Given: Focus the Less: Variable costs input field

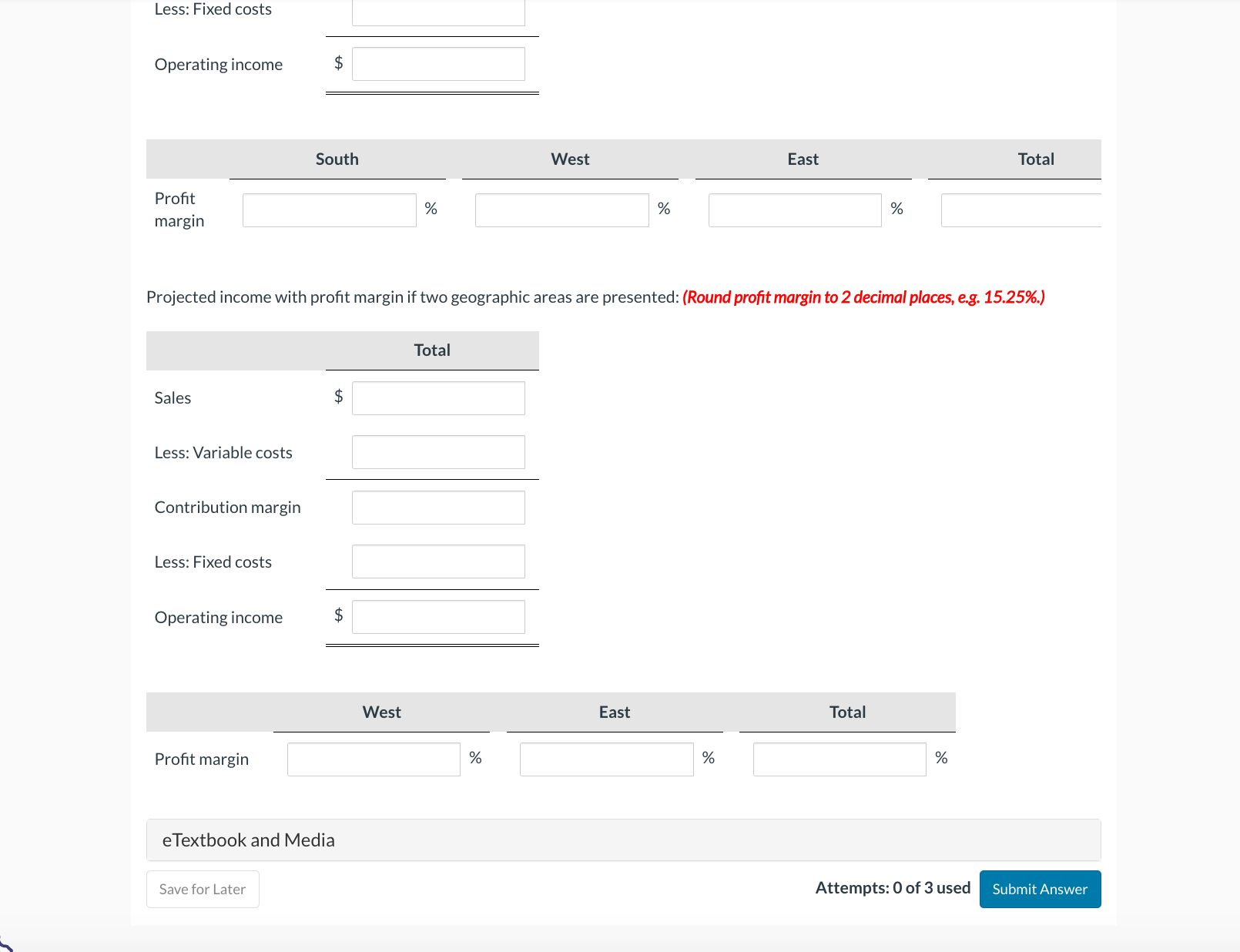Looking at the screenshot, I should 438,452.
